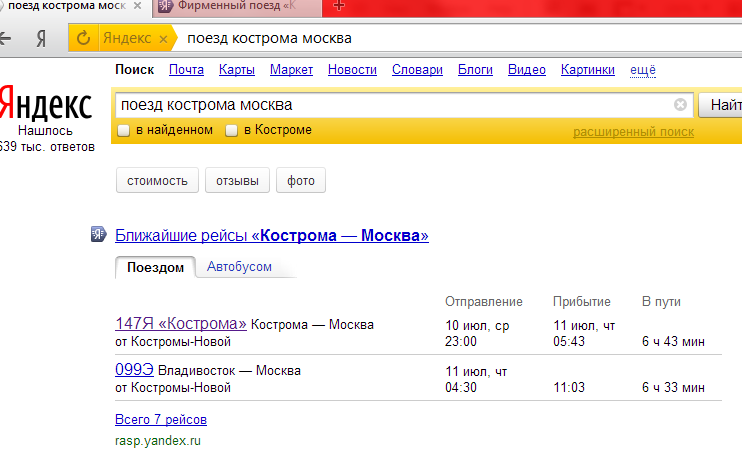Screen dimensions: 742x454
Task: Open Новости
Action: click(x=352, y=70)
